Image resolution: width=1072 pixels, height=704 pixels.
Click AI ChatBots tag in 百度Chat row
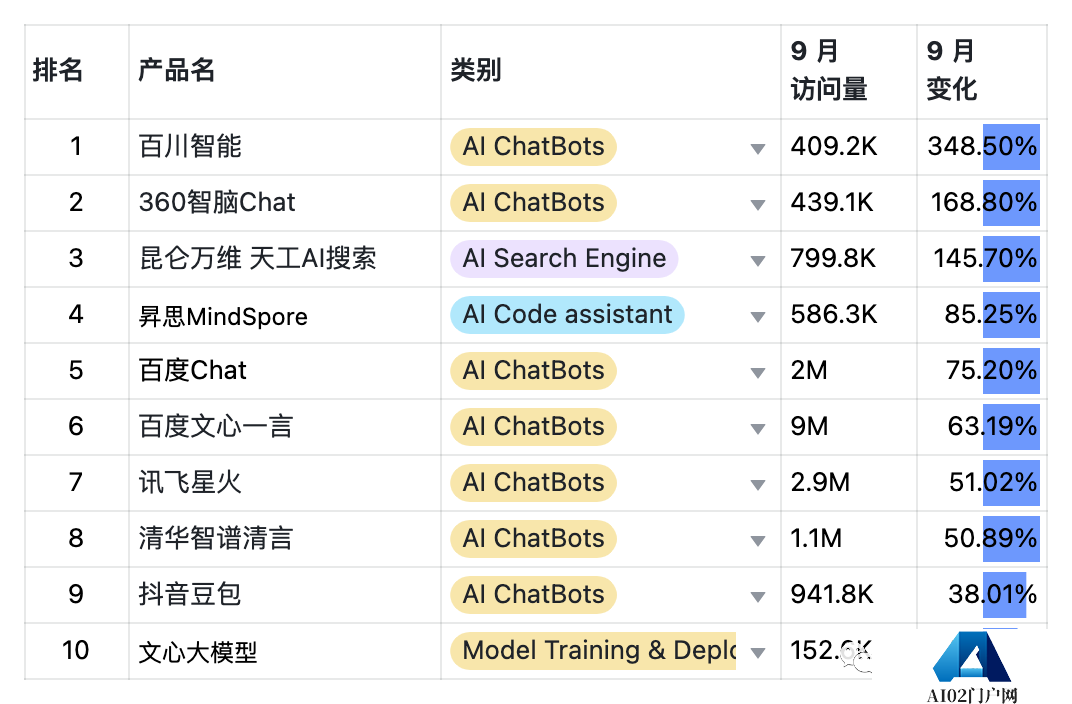click(x=533, y=370)
